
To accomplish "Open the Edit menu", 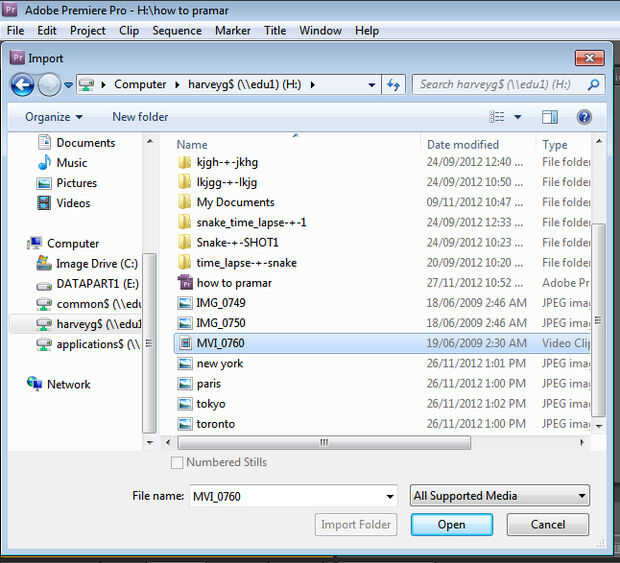I will (x=47, y=30).
